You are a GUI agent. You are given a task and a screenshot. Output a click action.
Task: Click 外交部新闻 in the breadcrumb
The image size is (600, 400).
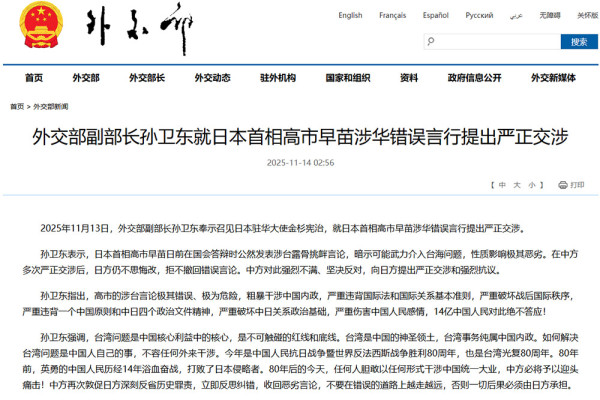51,106
